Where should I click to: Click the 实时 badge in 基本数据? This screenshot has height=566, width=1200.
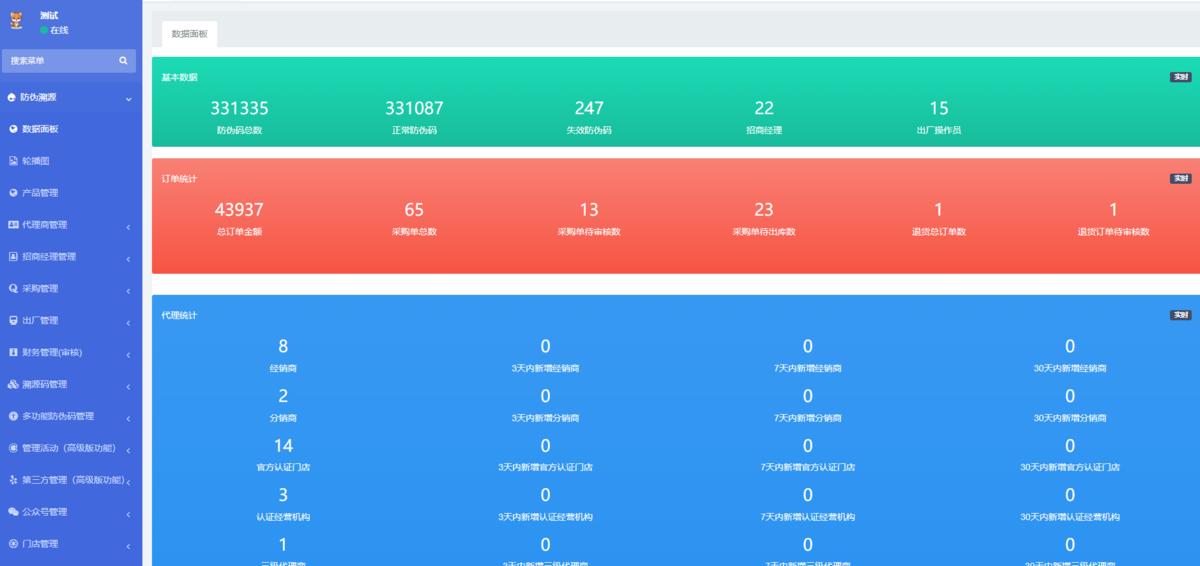[x=1181, y=77]
